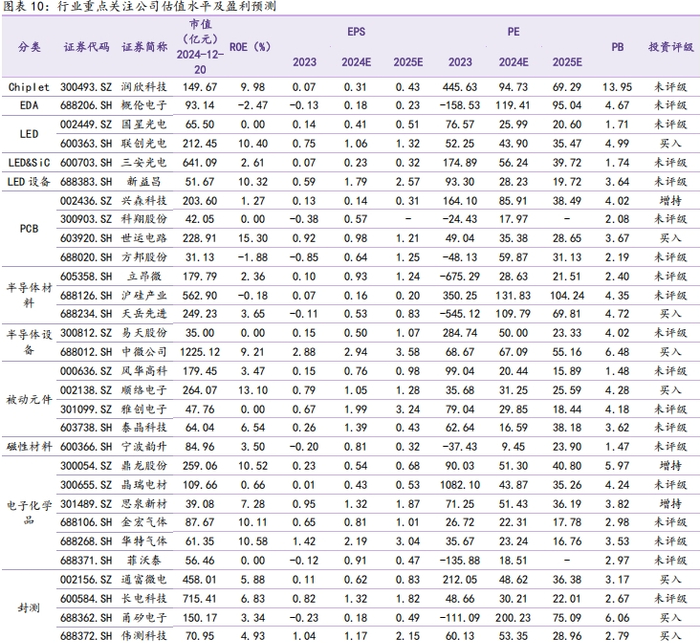Click PE value '1082.10'
Image resolution: width=700 pixels, height=643 pixels.
(x=459, y=485)
